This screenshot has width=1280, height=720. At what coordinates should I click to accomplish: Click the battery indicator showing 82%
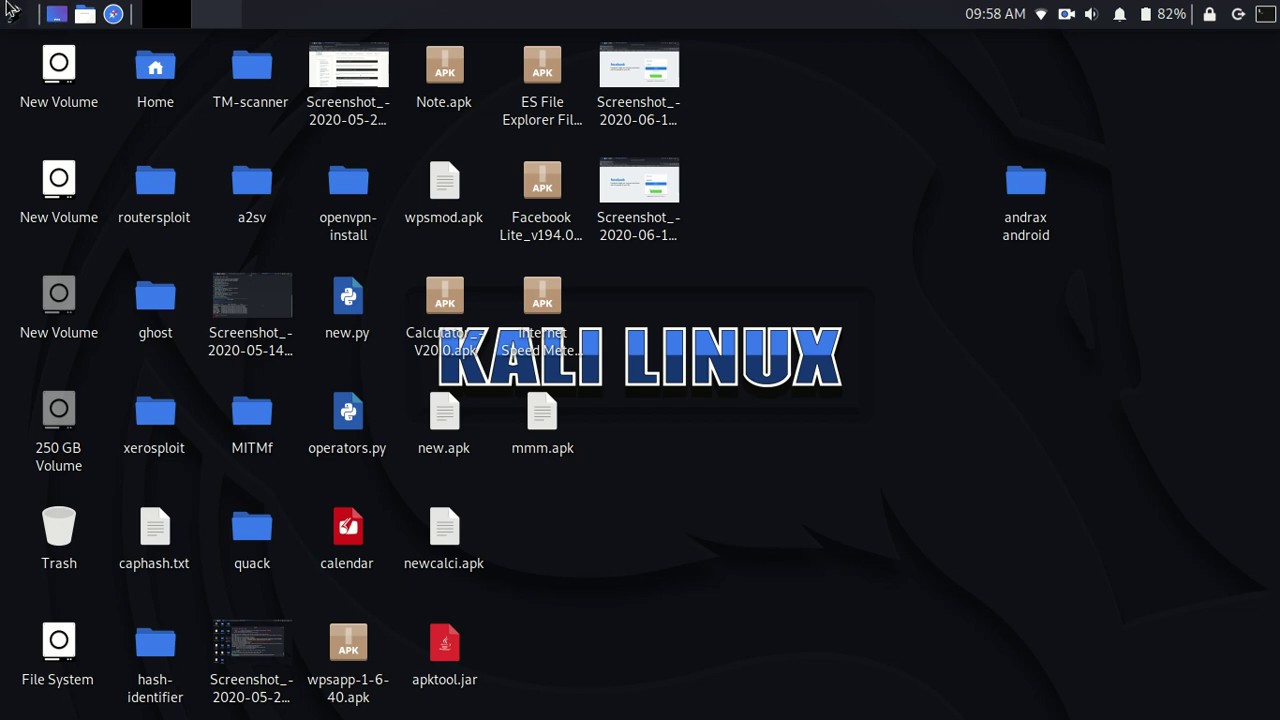click(x=1163, y=14)
